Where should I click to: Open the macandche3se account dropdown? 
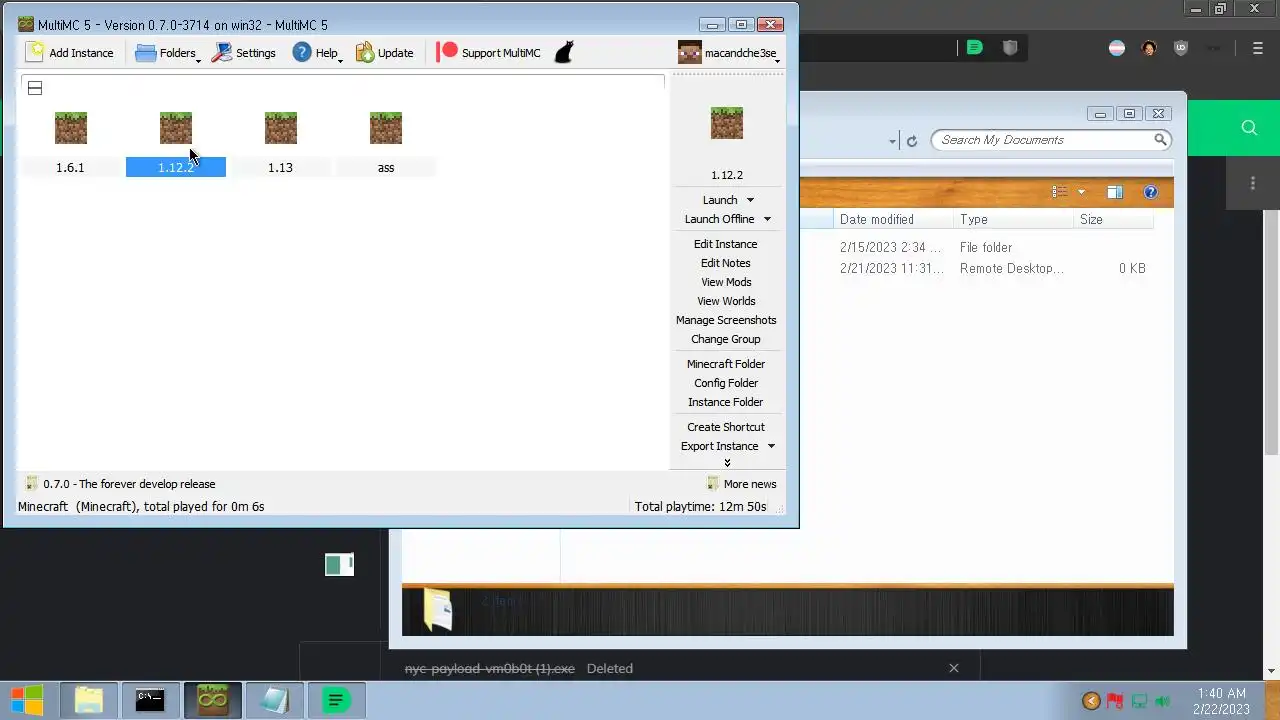(x=729, y=53)
